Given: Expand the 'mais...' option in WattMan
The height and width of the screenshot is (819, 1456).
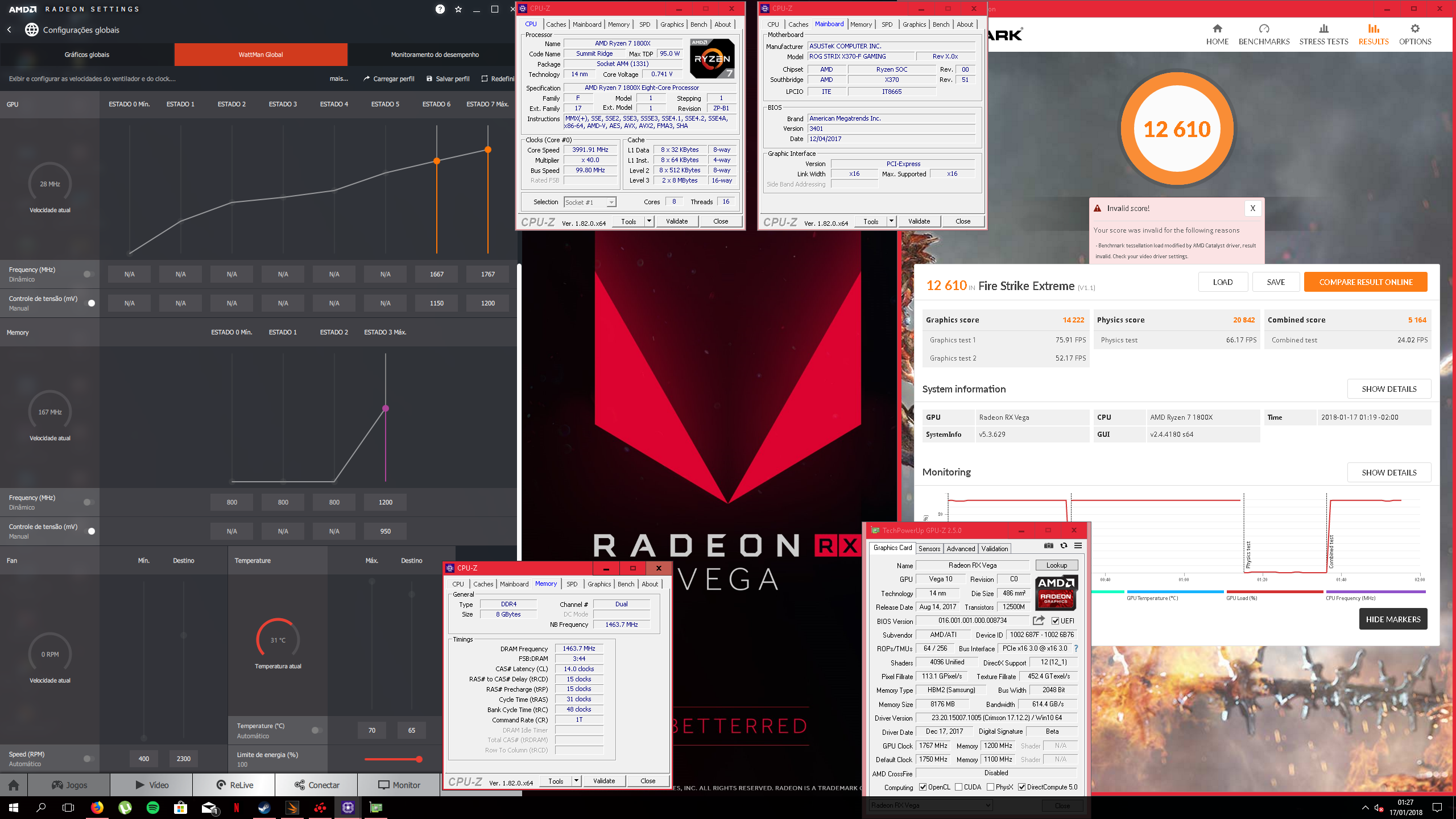Looking at the screenshot, I should tap(339, 78).
